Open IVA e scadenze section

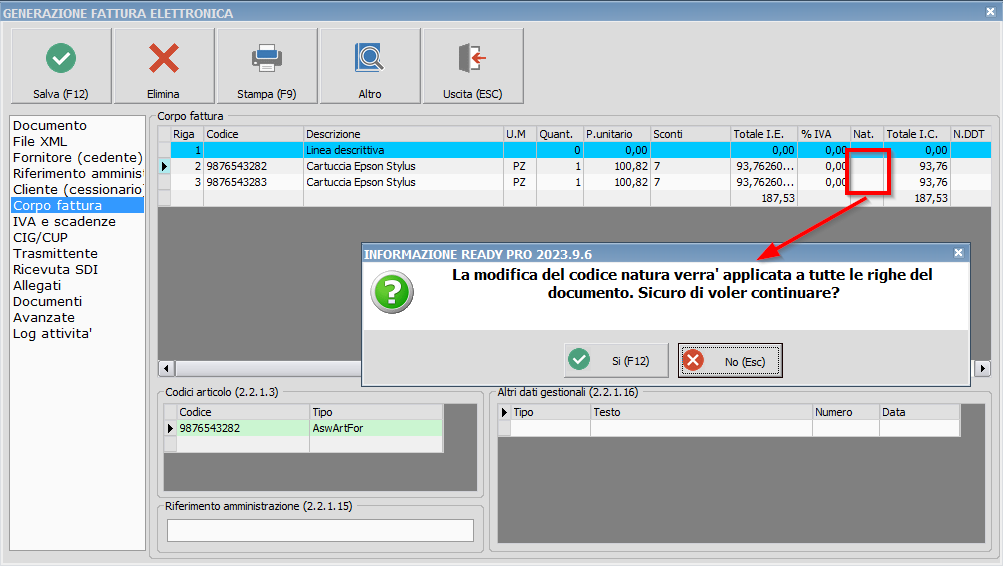click(x=64, y=221)
